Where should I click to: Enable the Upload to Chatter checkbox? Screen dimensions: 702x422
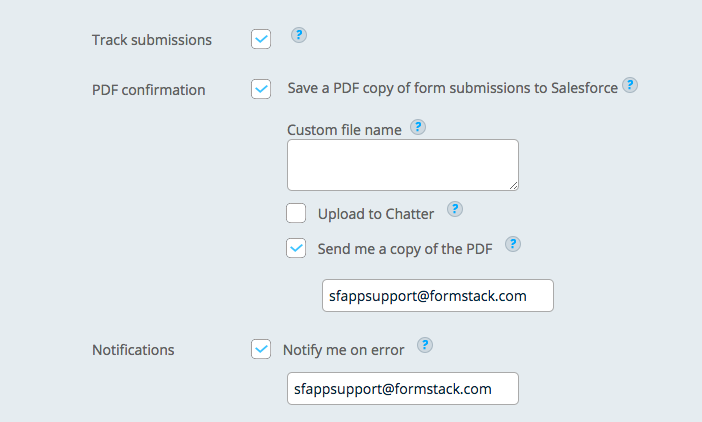(x=296, y=213)
